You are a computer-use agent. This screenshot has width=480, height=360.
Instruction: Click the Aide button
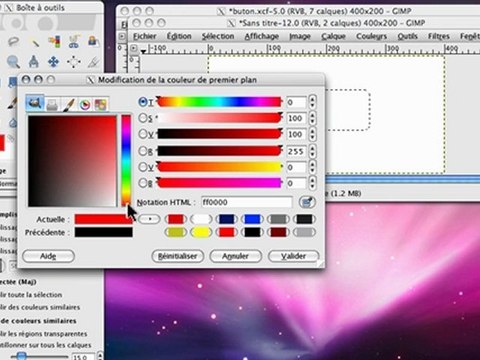48,256
